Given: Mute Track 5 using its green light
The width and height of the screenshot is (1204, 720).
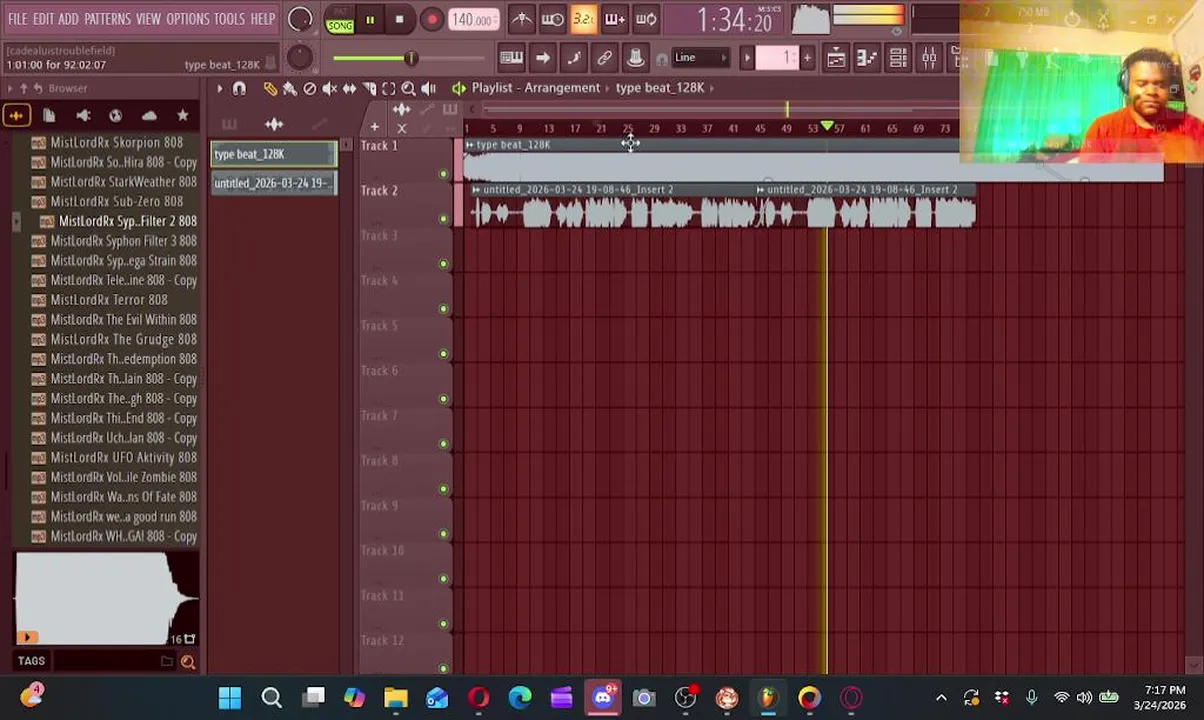Looking at the screenshot, I should click(x=443, y=354).
